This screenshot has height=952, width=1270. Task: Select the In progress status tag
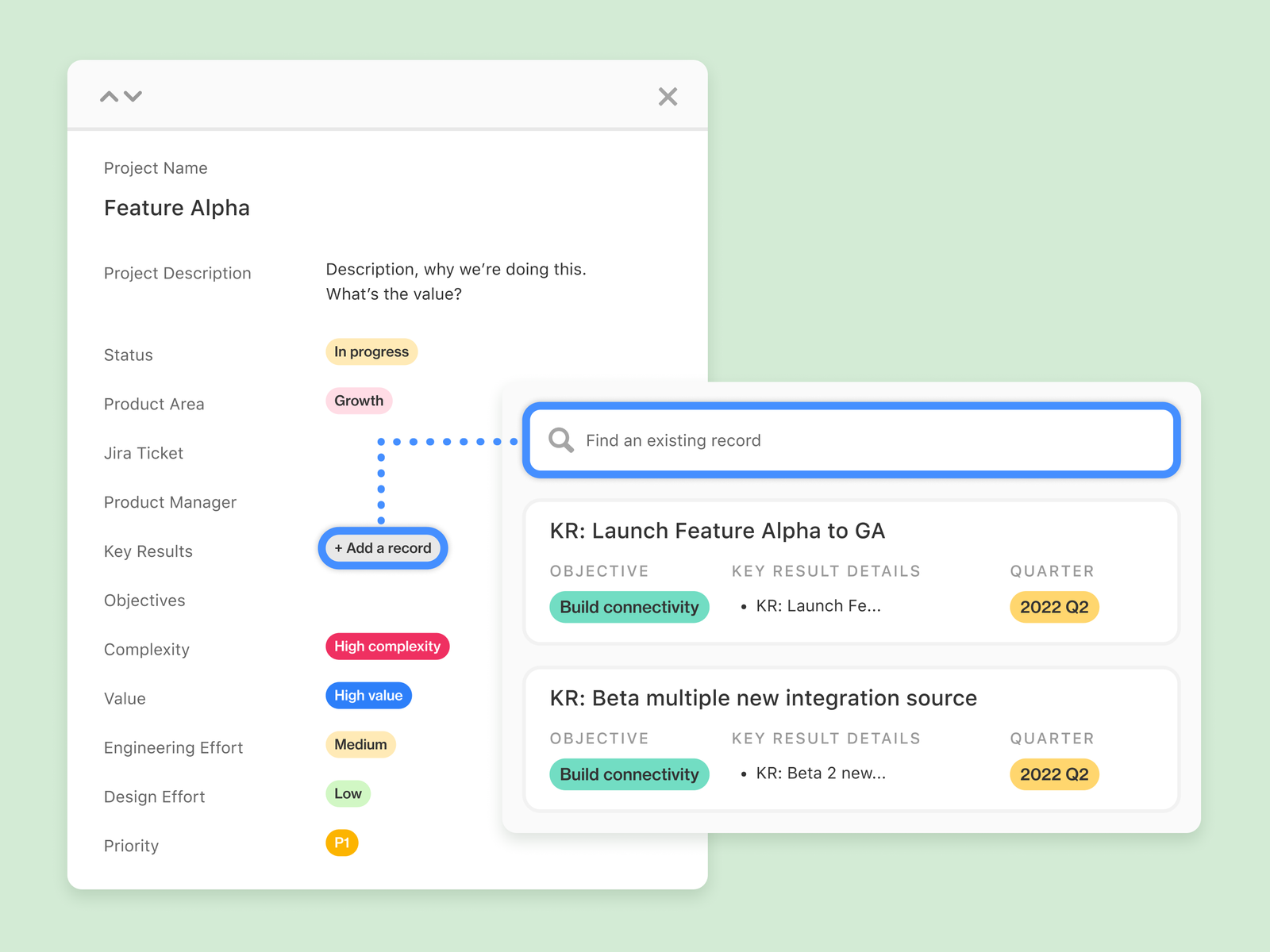coord(371,351)
